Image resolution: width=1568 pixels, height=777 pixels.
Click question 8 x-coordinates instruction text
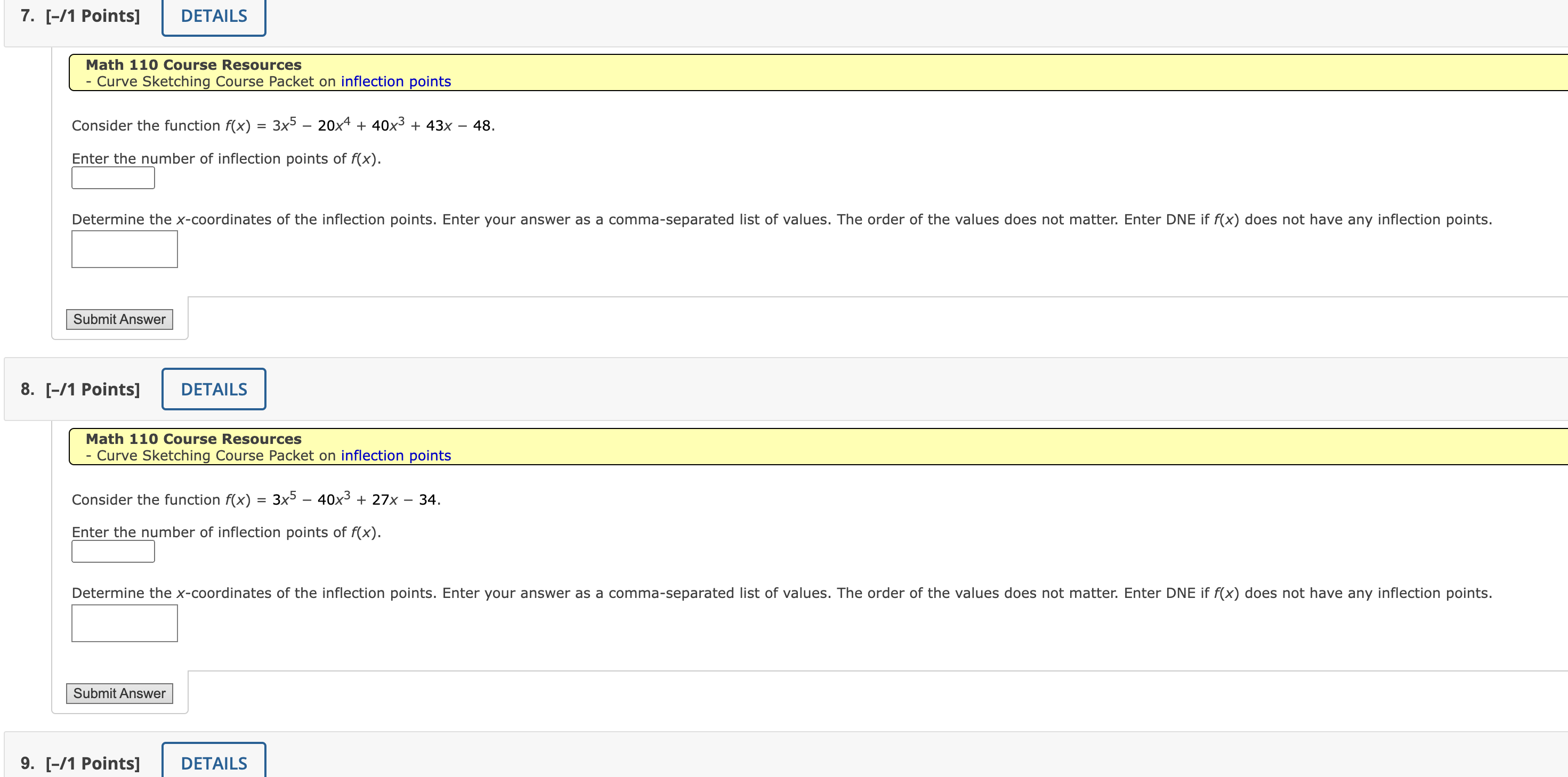tap(781, 593)
